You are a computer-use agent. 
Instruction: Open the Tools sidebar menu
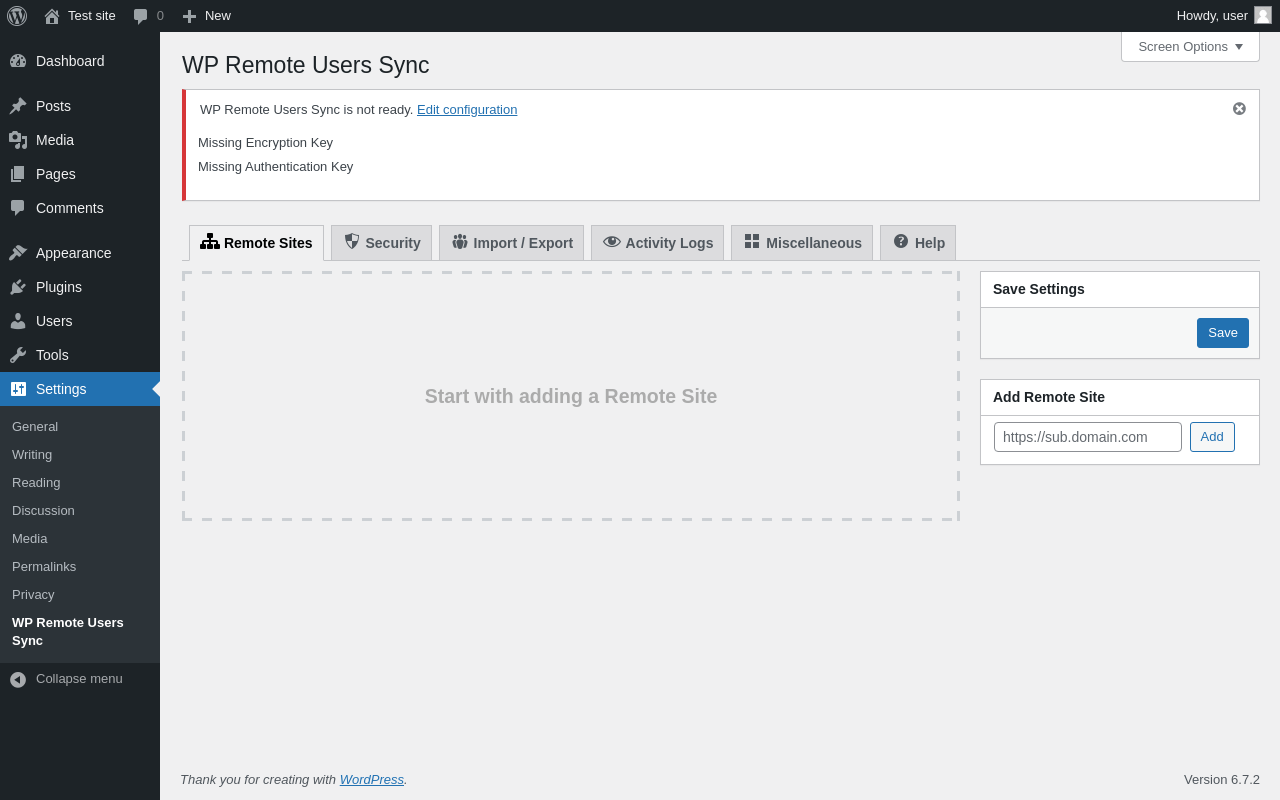click(52, 355)
